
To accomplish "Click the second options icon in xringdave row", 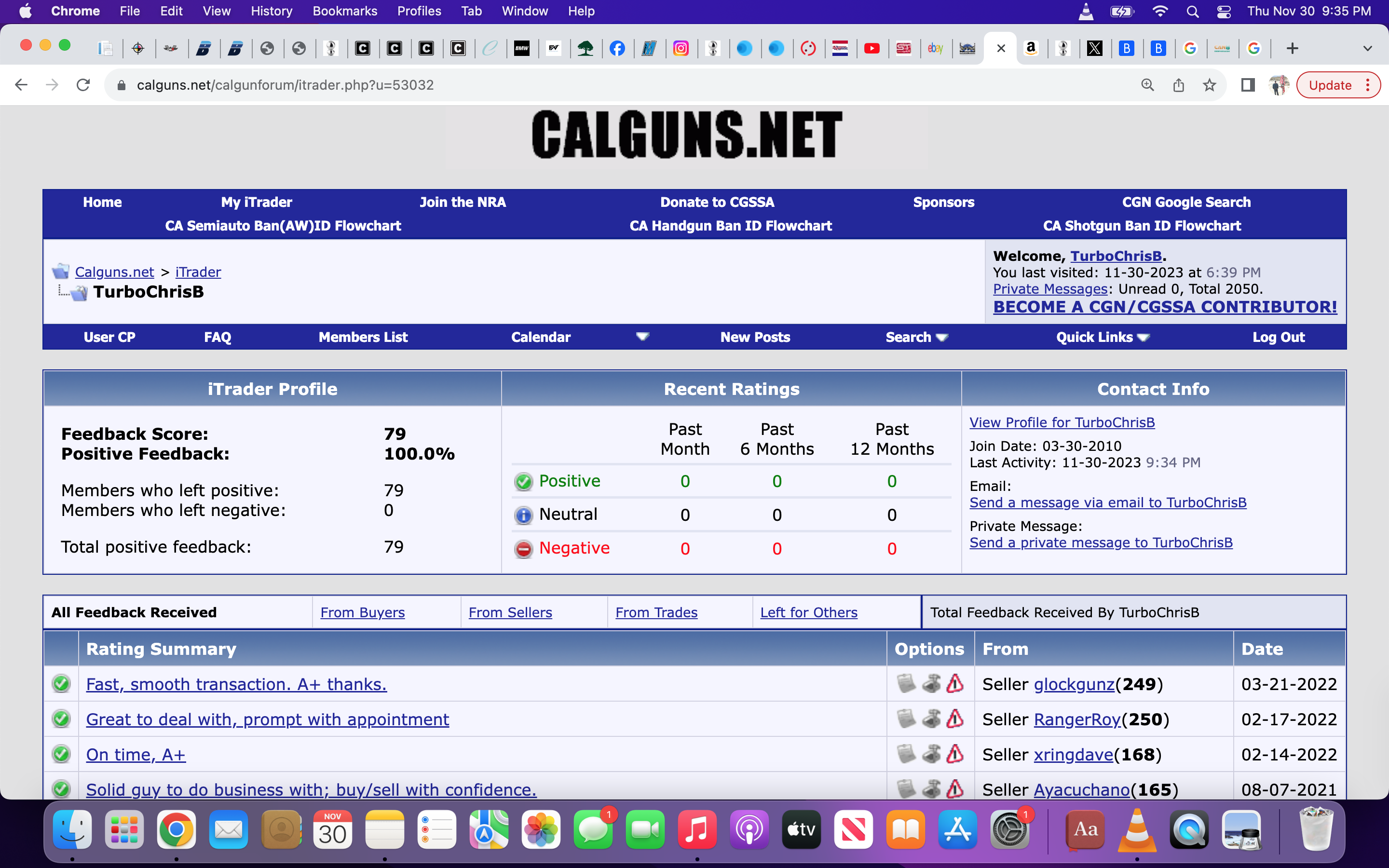I will point(931,754).
